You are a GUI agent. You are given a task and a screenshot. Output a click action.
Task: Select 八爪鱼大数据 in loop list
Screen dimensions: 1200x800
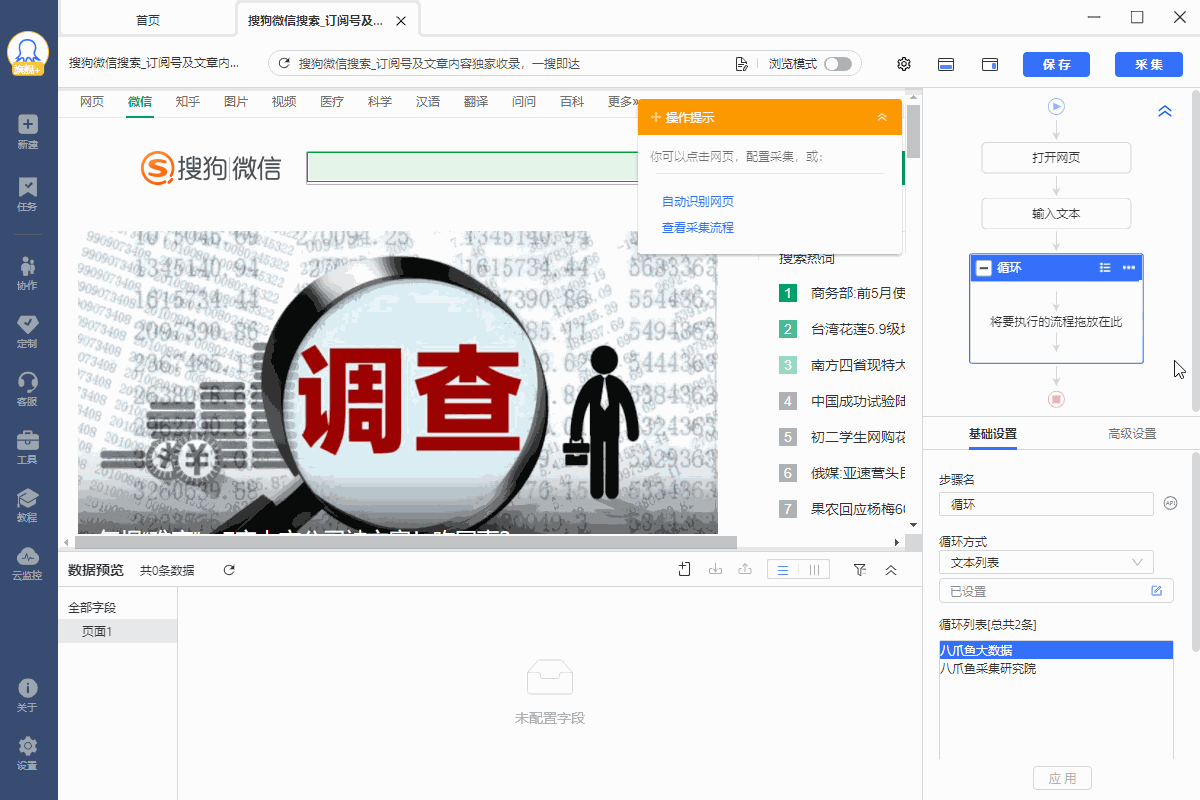pyautogui.click(x=1056, y=651)
